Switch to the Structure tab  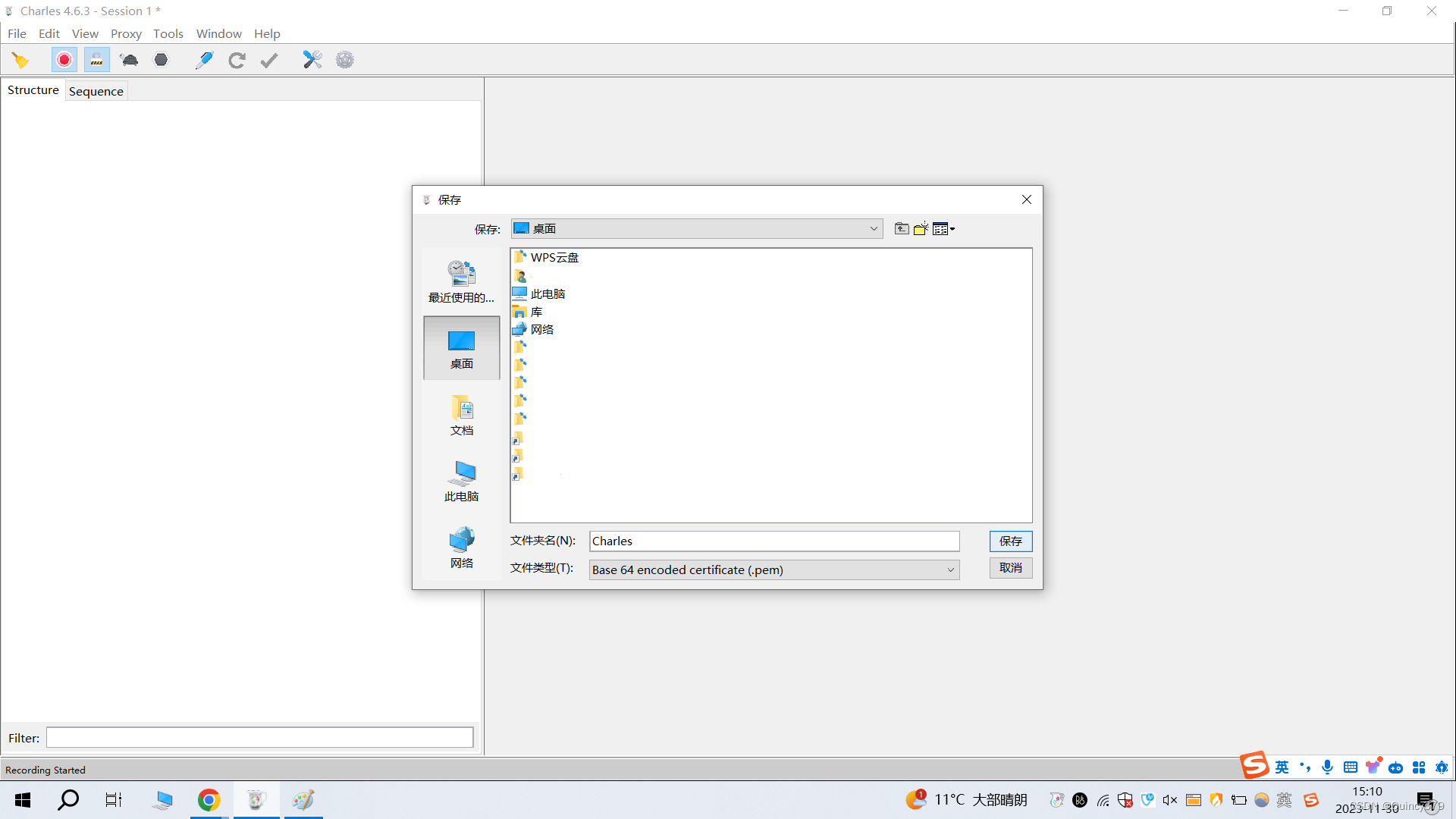click(33, 89)
